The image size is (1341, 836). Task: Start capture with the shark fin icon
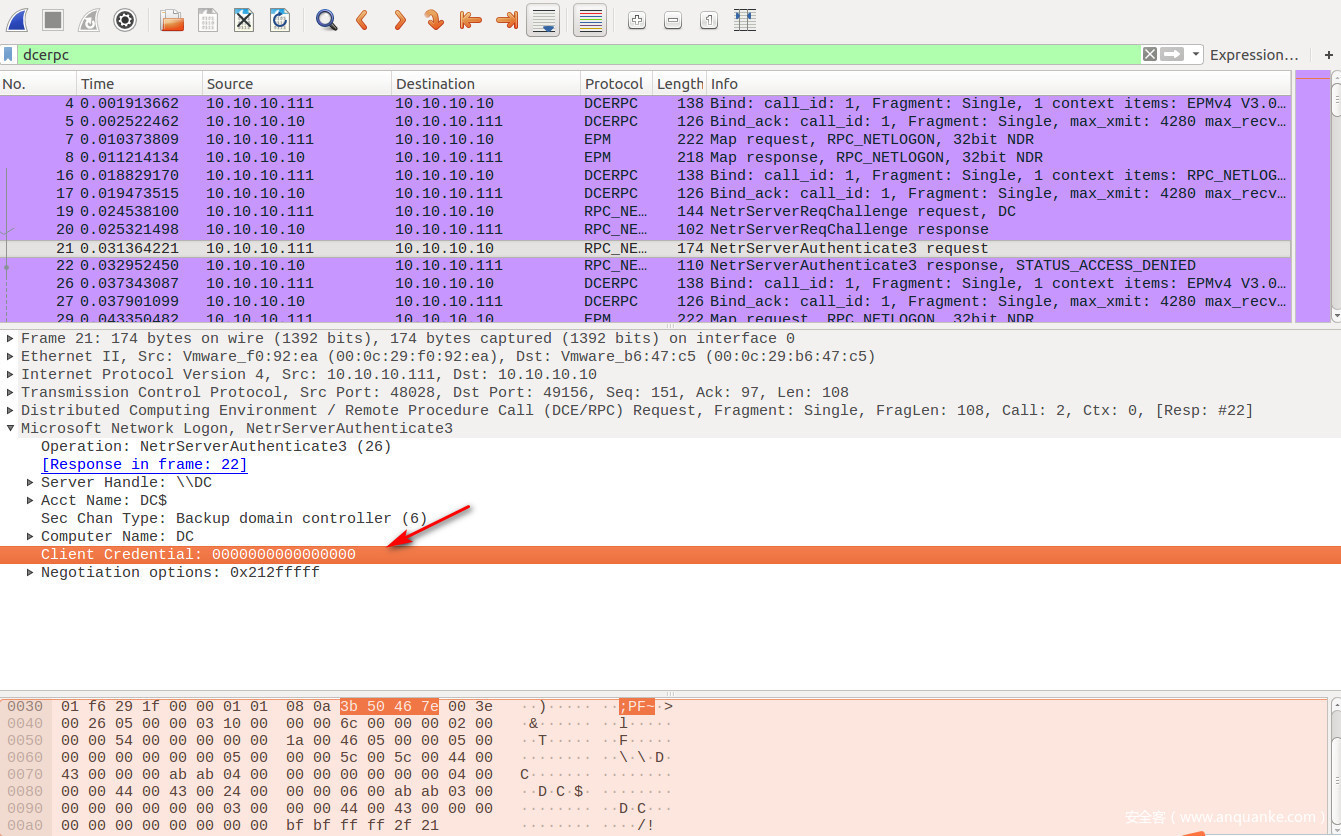tap(17, 20)
